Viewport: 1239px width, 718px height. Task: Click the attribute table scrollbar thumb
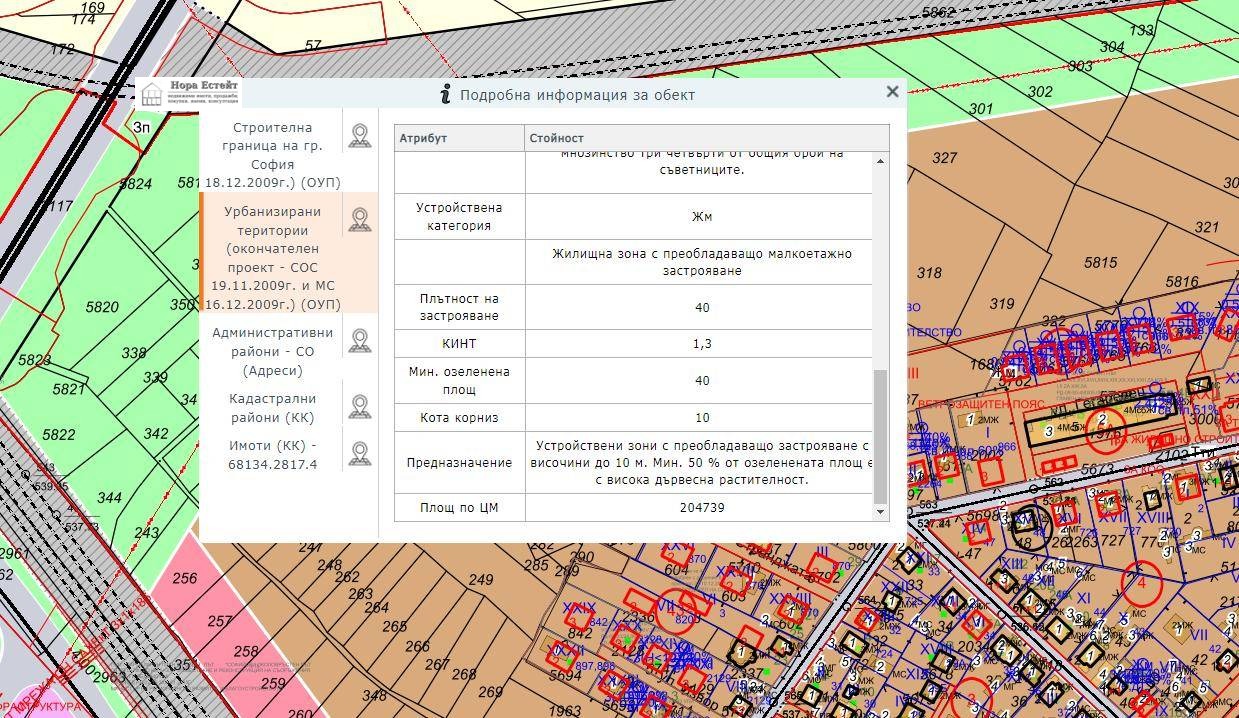click(x=881, y=436)
